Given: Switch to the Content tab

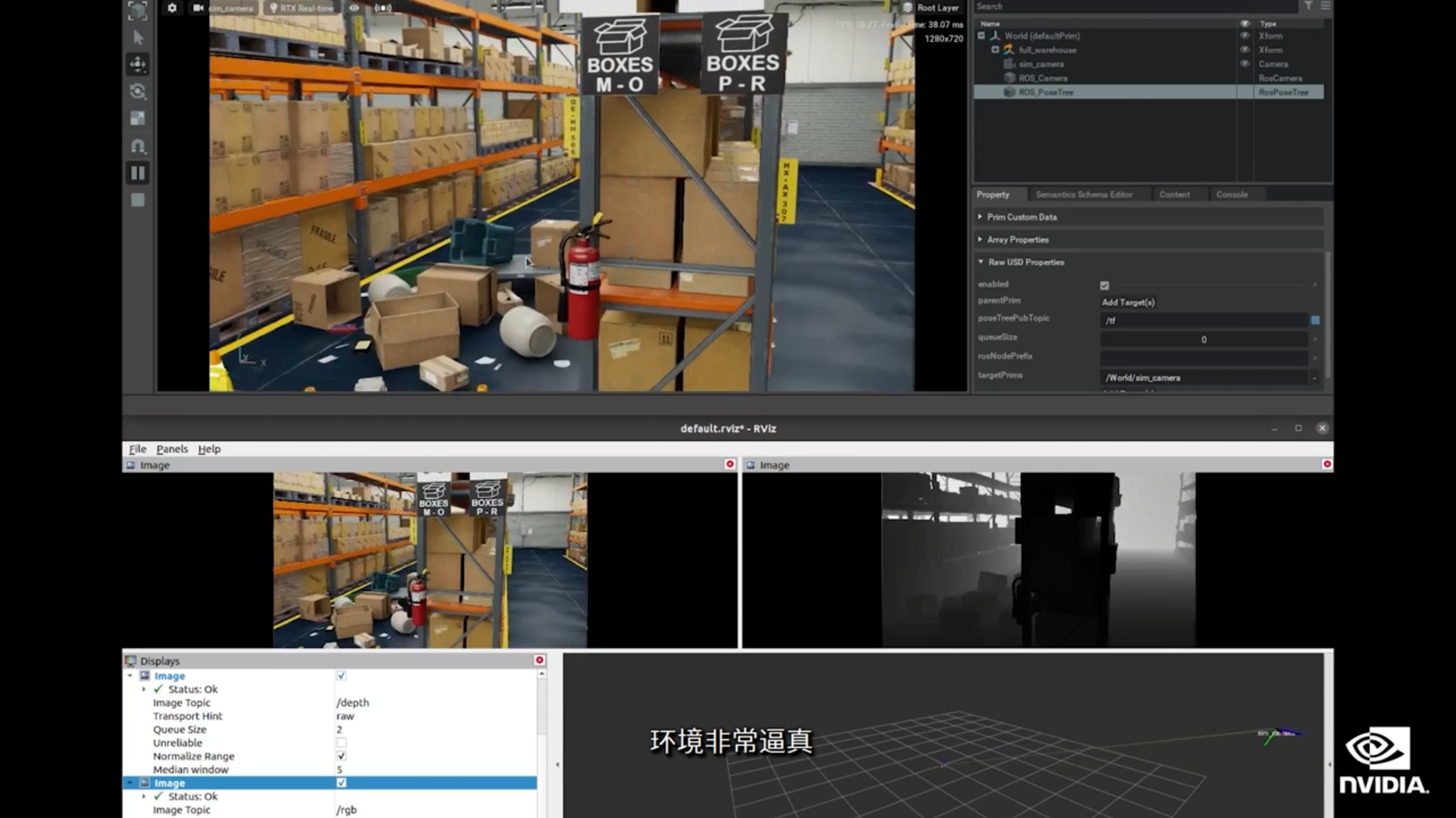Looking at the screenshot, I should click(1174, 194).
